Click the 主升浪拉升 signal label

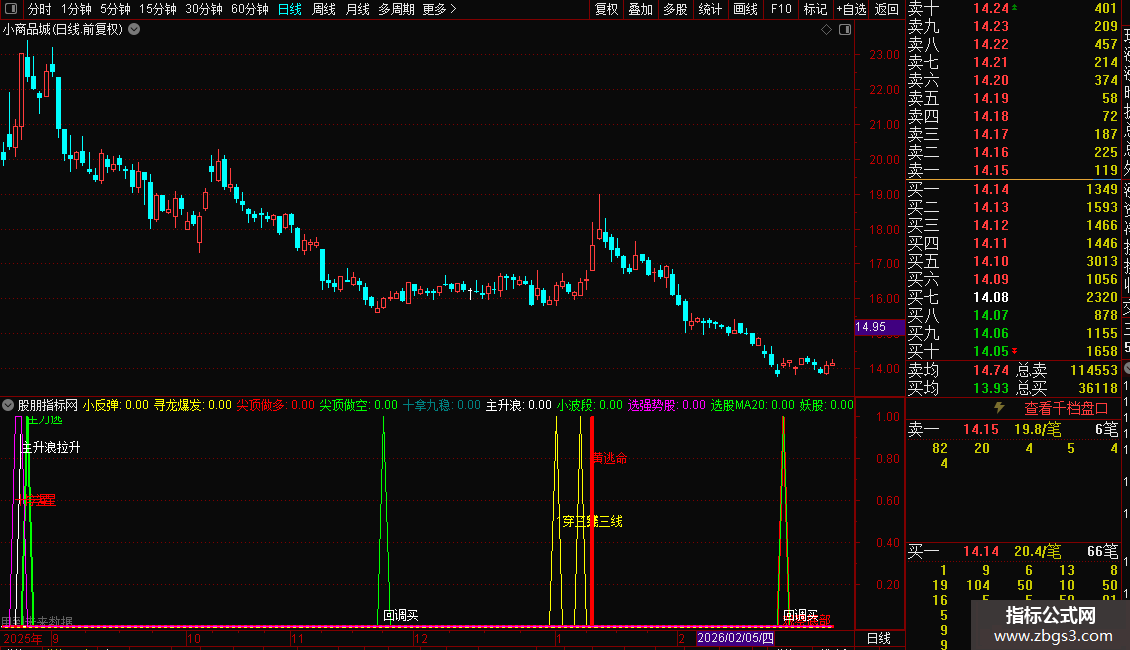point(51,448)
